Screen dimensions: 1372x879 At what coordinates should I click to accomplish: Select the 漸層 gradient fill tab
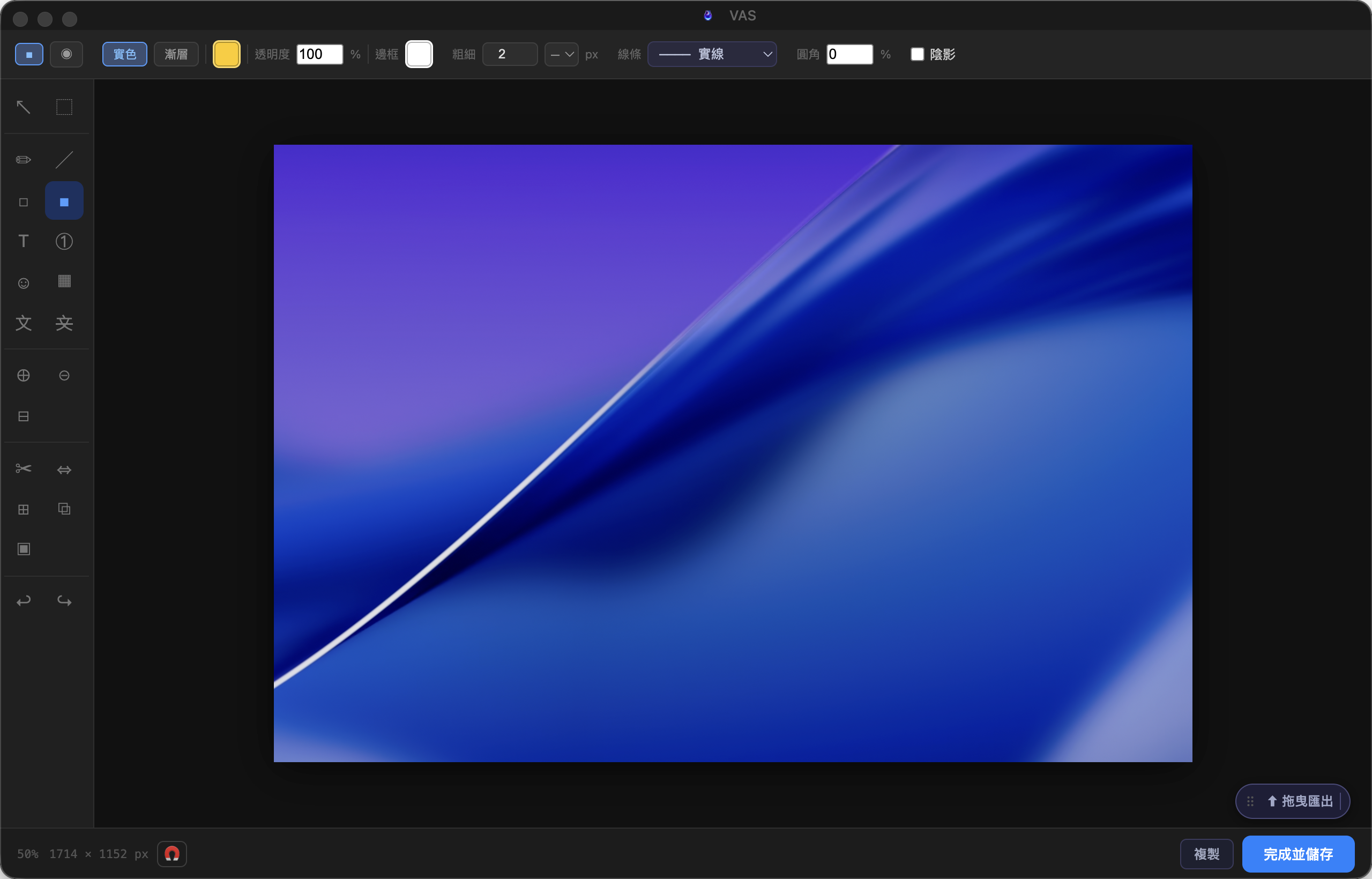coord(176,54)
